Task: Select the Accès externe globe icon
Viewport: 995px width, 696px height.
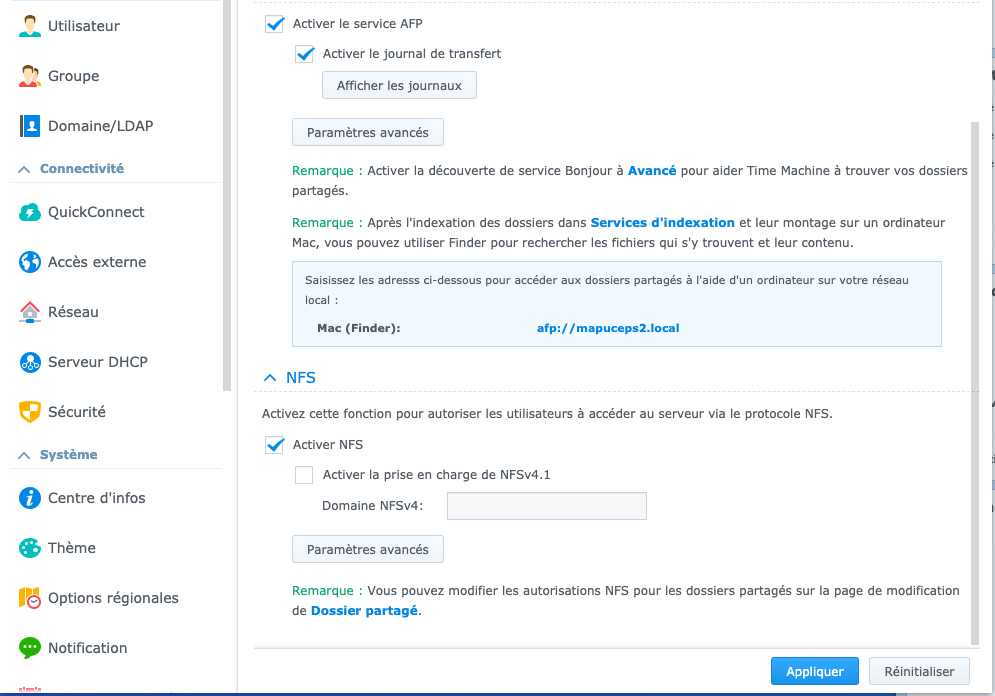Action: tap(29, 262)
